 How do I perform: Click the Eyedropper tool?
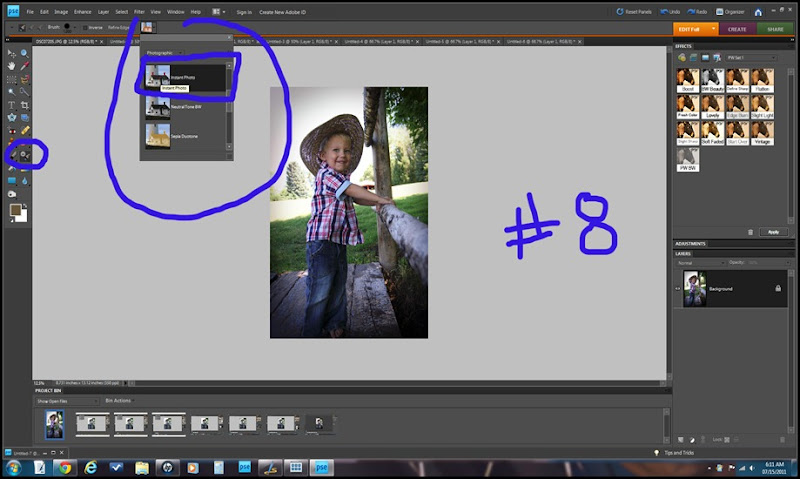point(25,66)
